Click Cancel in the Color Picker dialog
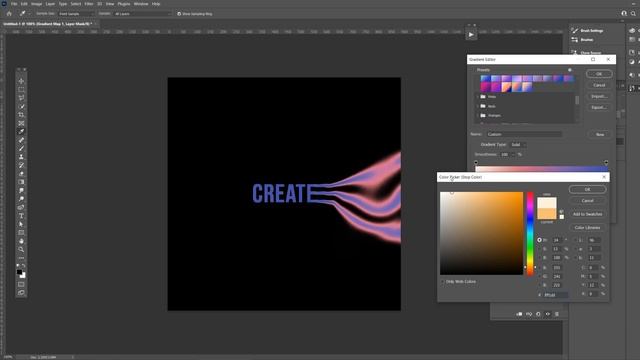Screen dimensions: 640x360 tap(587, 201)
